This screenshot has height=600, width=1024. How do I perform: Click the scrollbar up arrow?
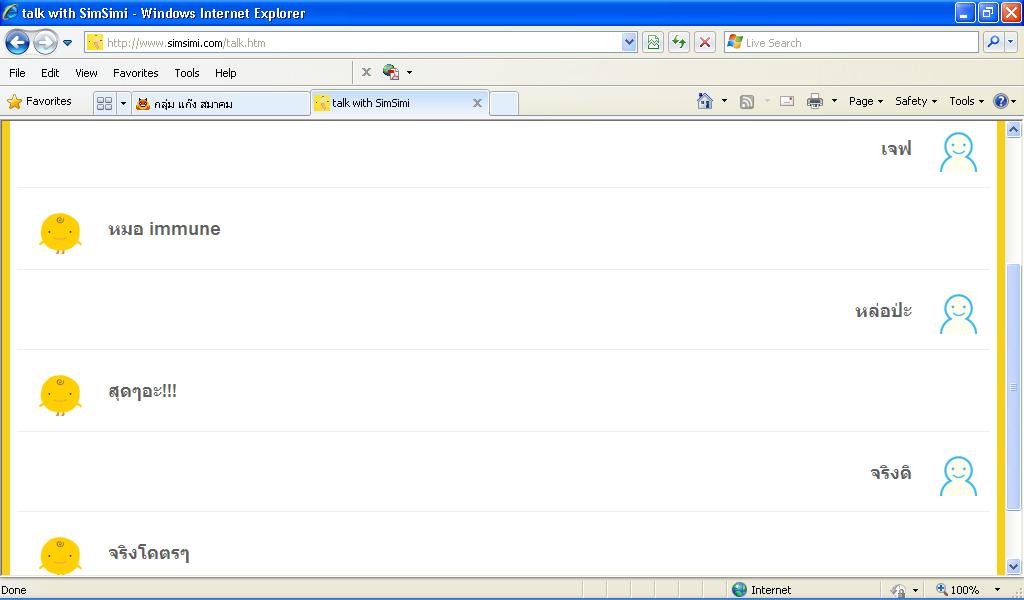point(1014,129)
